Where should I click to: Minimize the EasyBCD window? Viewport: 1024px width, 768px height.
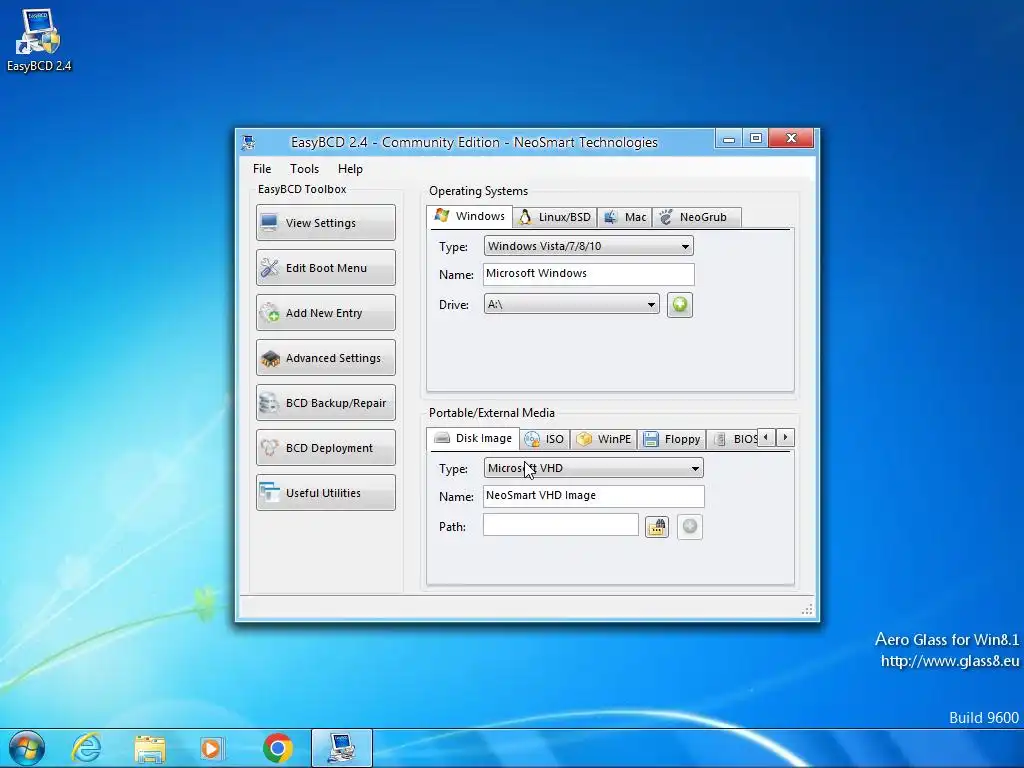[729, 138]
